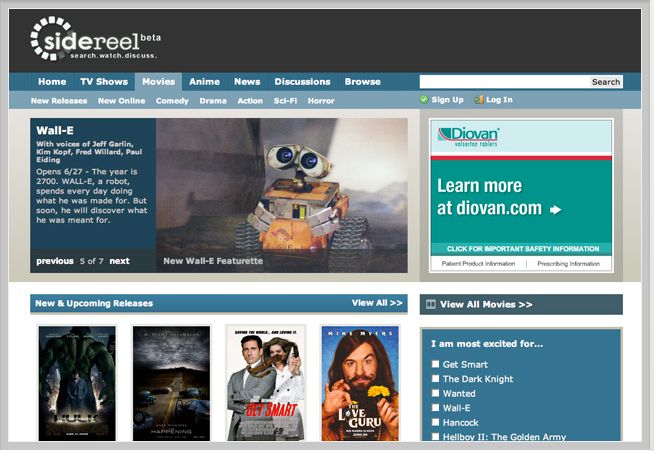Go to the News tab
This screenshot has height=451, width=654.
tap(247, 82)
